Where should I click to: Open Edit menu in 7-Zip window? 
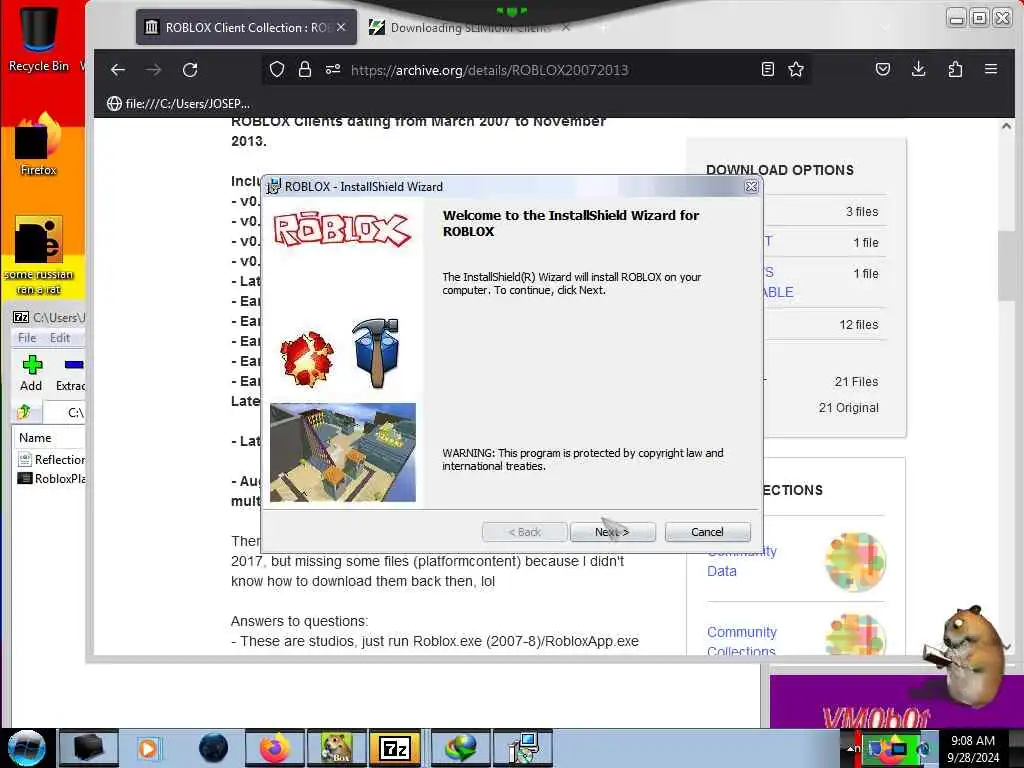59,338
